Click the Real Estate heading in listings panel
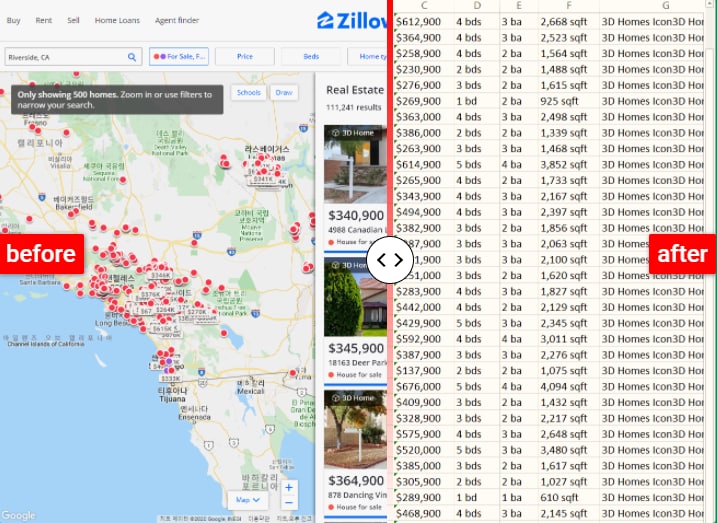 [x=355, y=90]
